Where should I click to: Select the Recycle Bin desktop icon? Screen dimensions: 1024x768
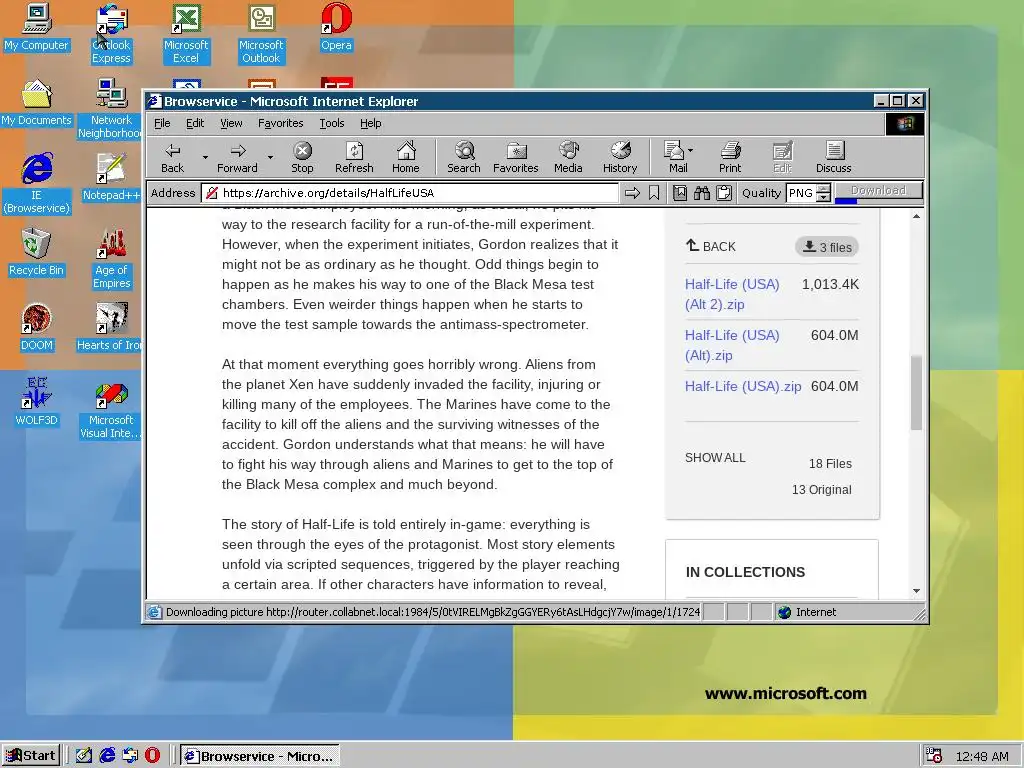coord(37,252)
